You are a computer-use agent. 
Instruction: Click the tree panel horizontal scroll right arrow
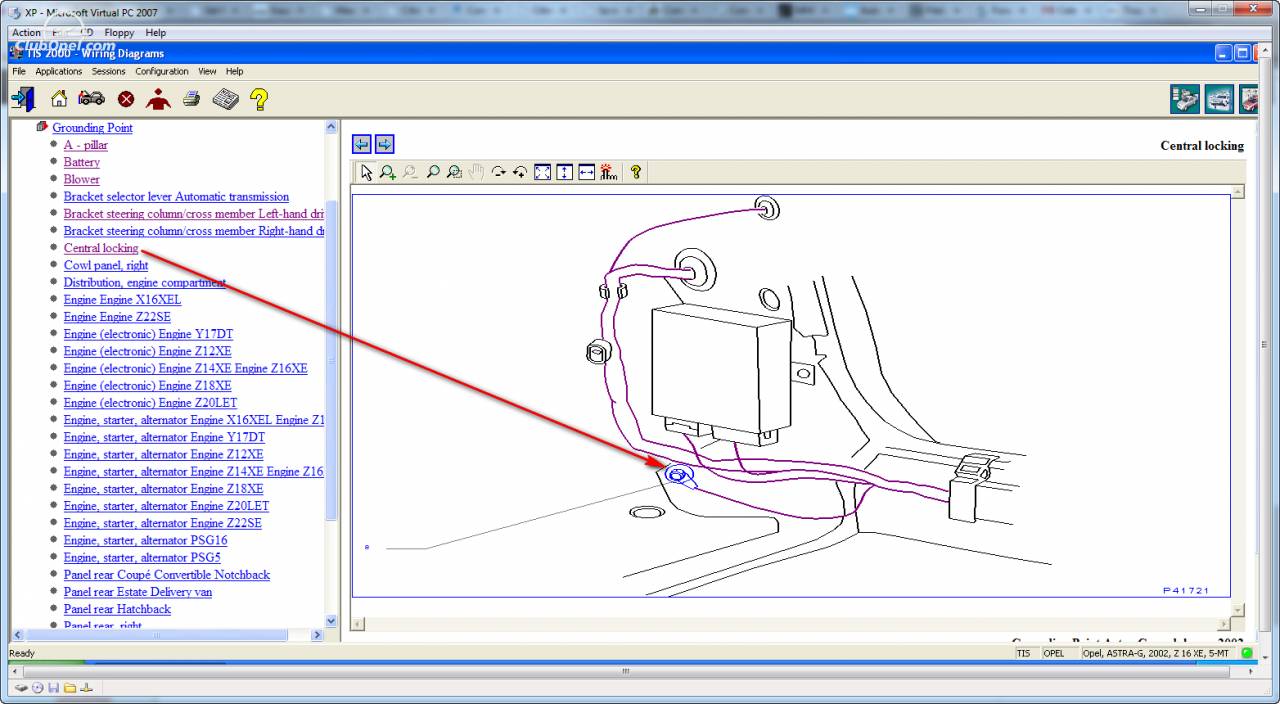click(x=318, y=635)
